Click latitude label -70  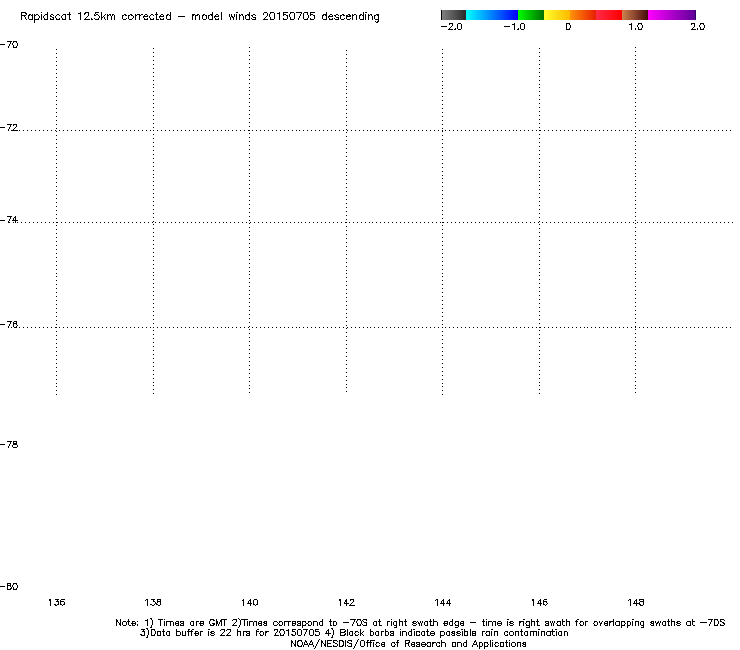click(x=9, y=45)
